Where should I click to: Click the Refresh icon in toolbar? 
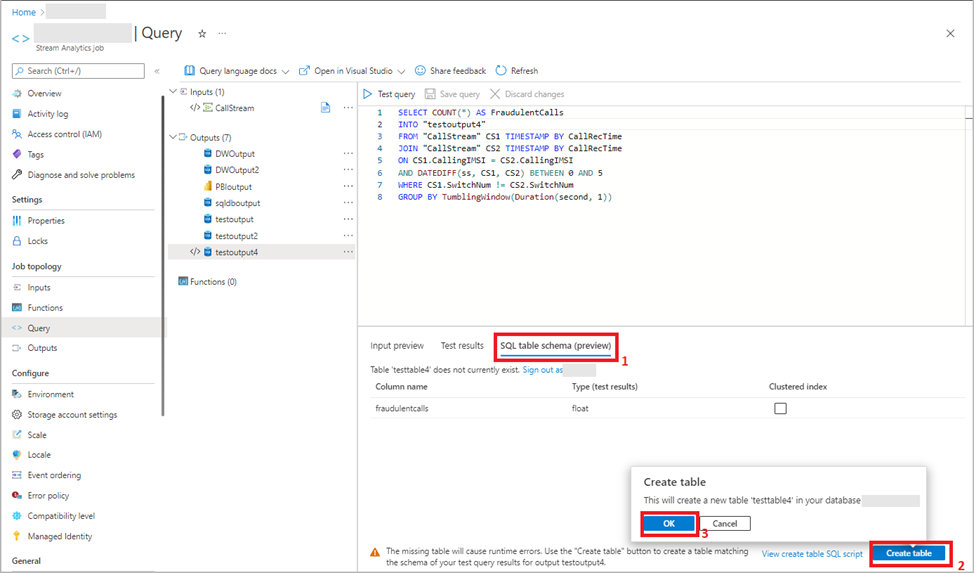coord(501,70)
